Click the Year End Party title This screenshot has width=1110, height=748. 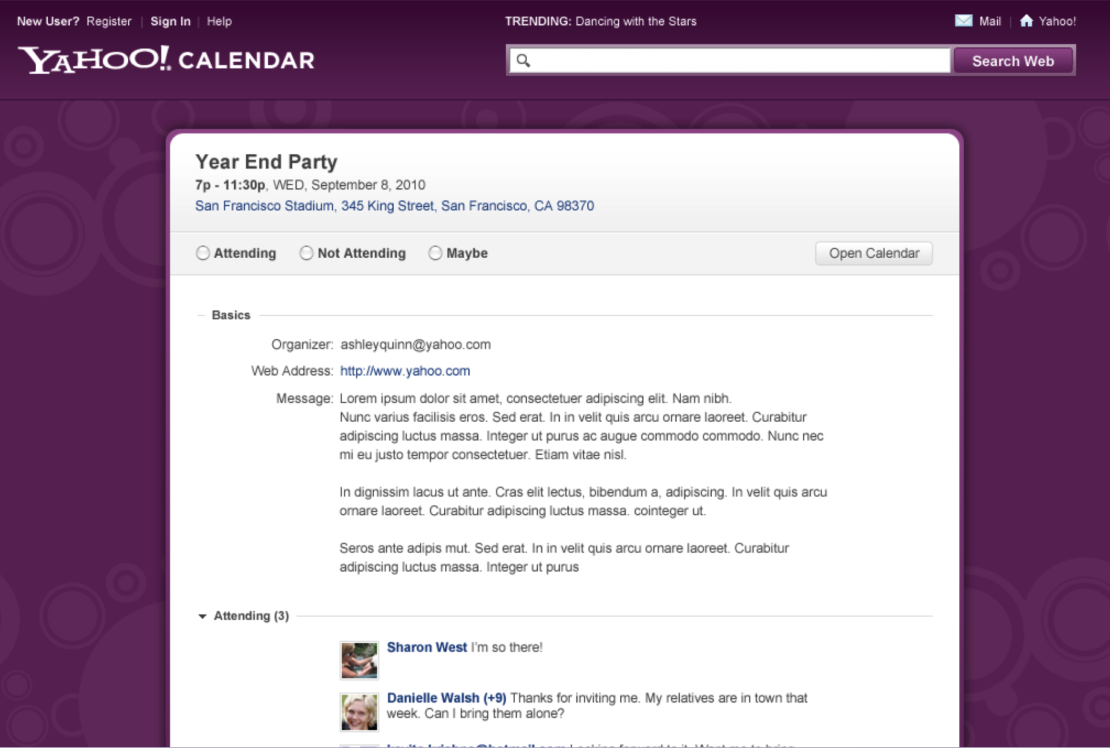point(266,162)
